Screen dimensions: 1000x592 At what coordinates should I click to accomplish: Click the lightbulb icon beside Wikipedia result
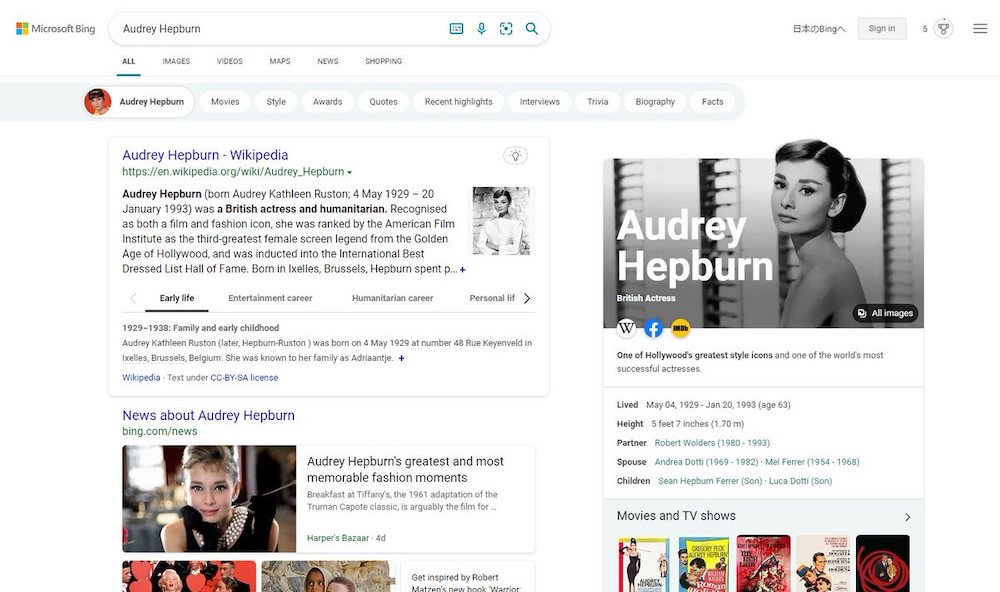coord(515,155)
